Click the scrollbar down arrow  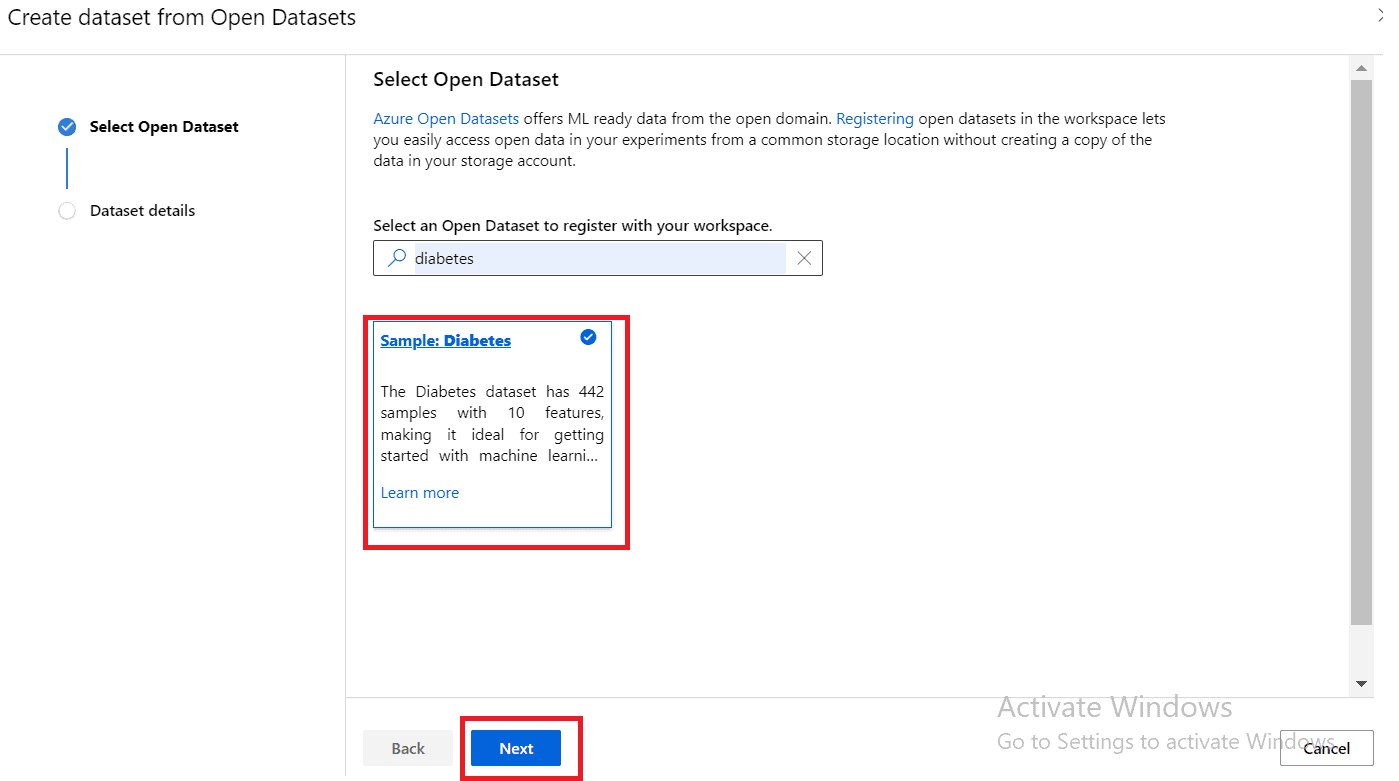point(1361,684)
